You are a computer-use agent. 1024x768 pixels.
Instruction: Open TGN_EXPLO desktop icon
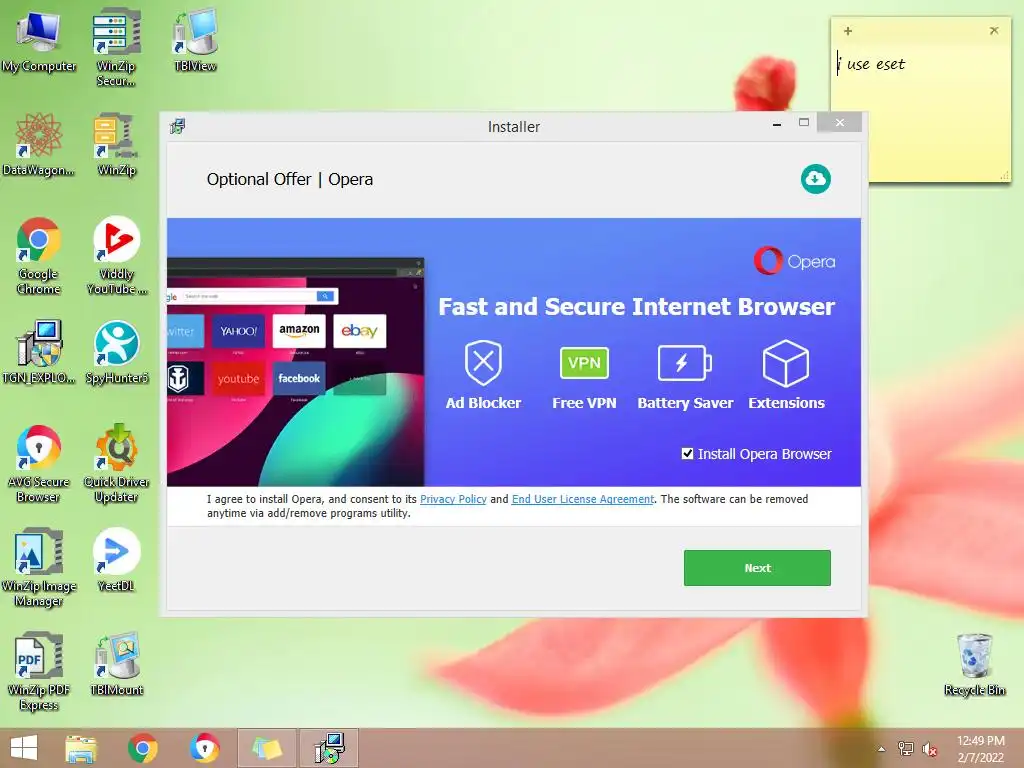(39, 353)
